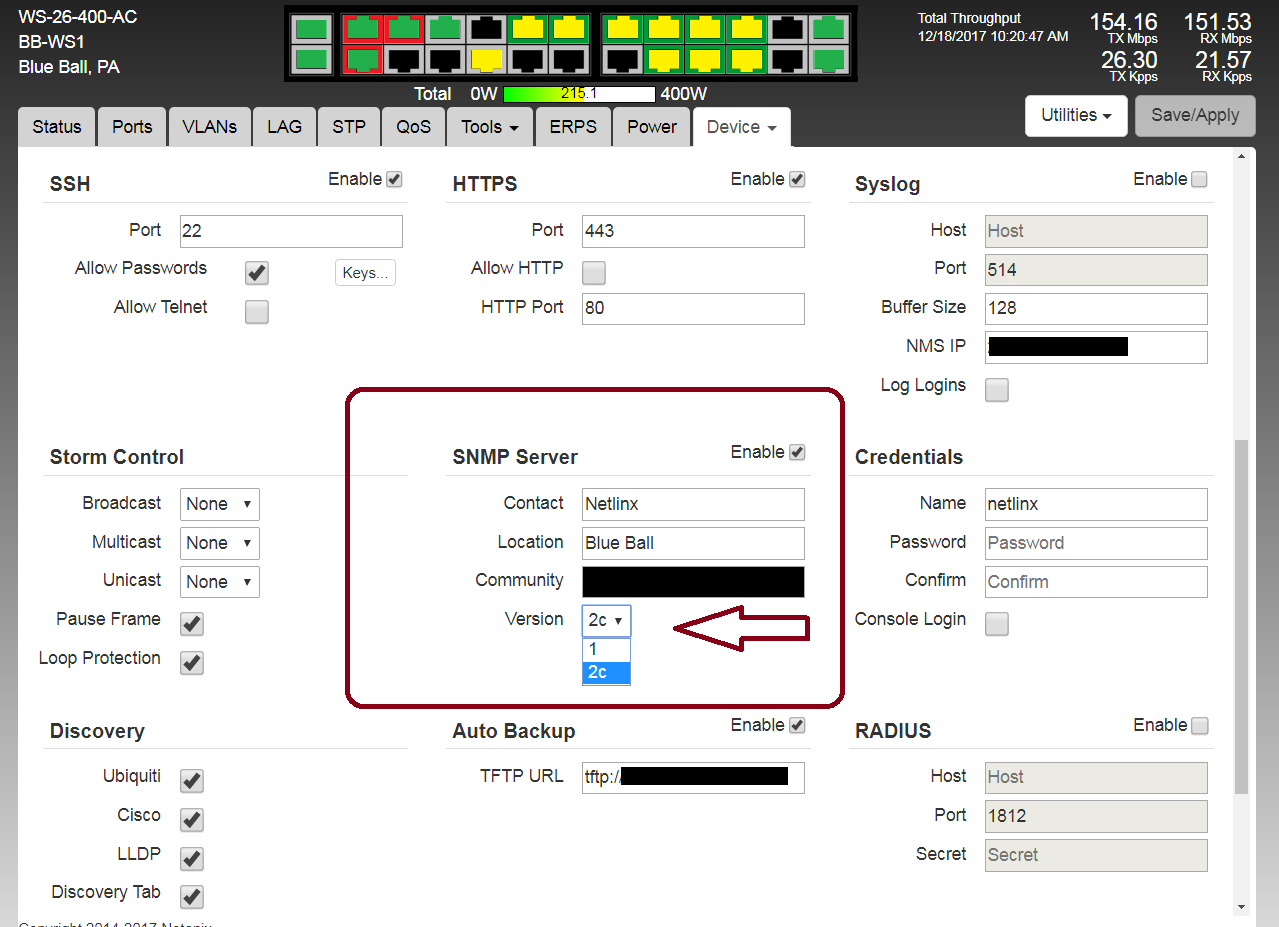This screenshot has width=1279, height=927.
Task: Select the first red-bordered port in top row
Action: pos(362,28)
